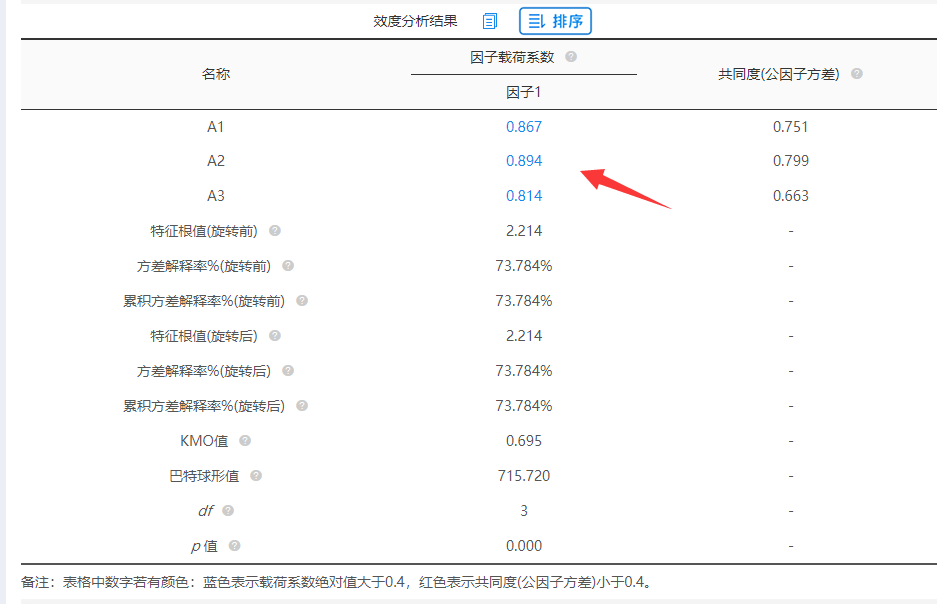Click the 排序 sort button
The image size is (937, 604).
[x=555, y=21]
